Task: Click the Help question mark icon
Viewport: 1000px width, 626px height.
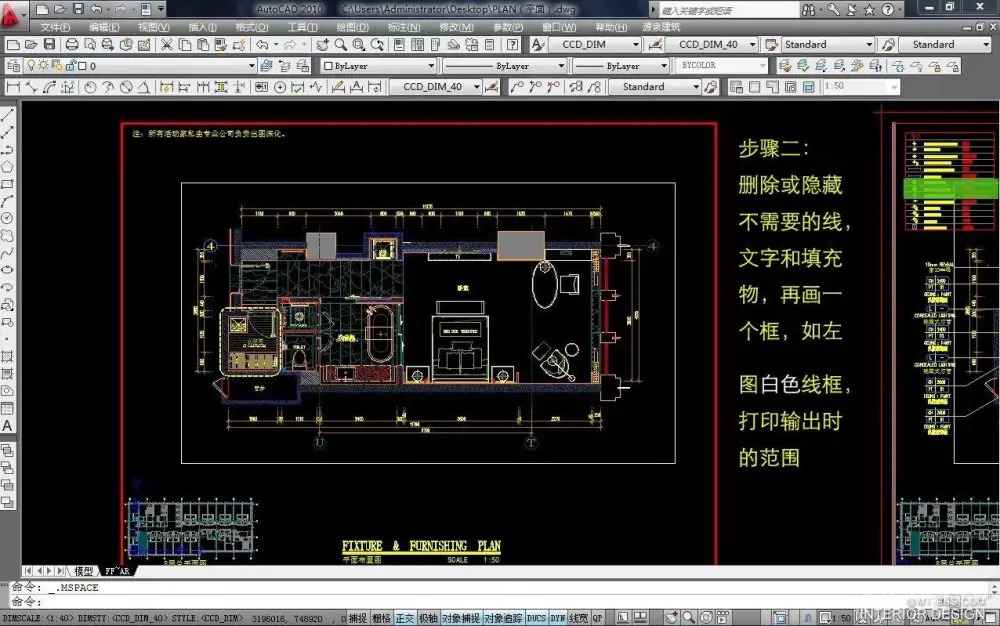Action: click(886, 9)
